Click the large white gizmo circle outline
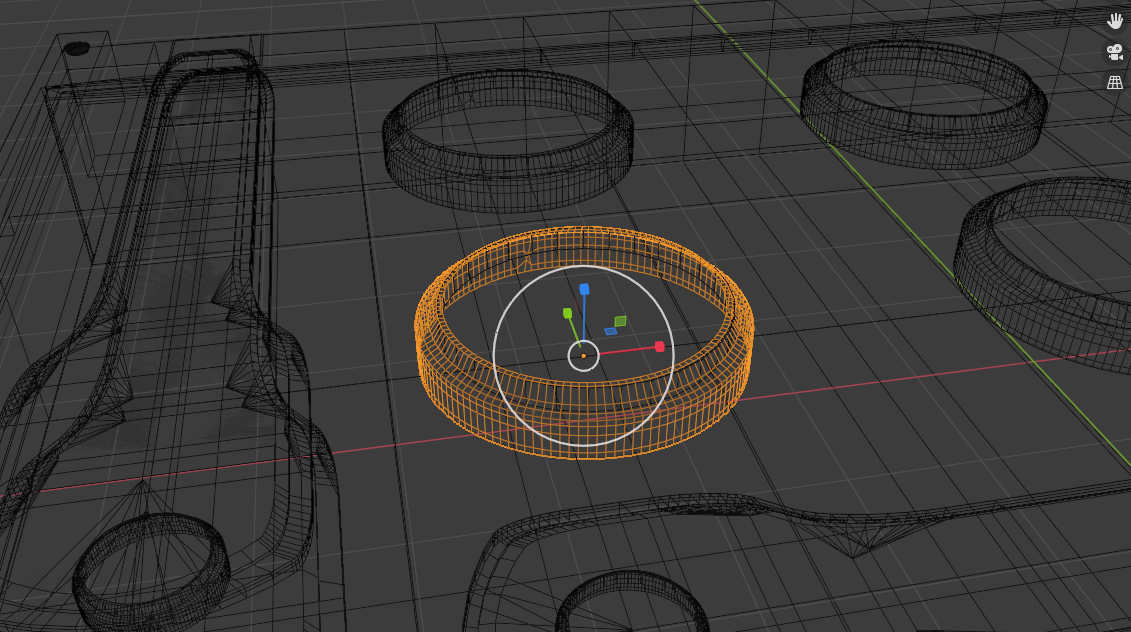This screenshot has height=632, width=1131. pos(495,355)
